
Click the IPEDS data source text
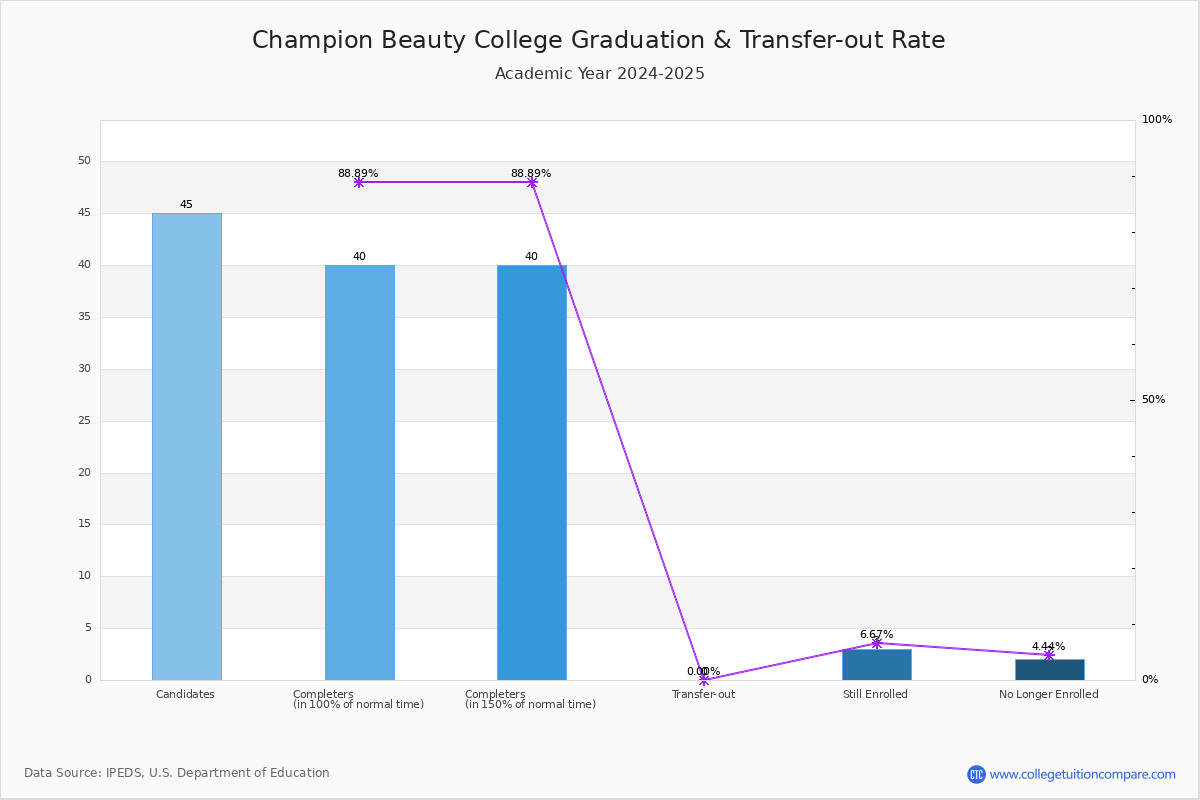pyautogui.click(x=177, y=773)
